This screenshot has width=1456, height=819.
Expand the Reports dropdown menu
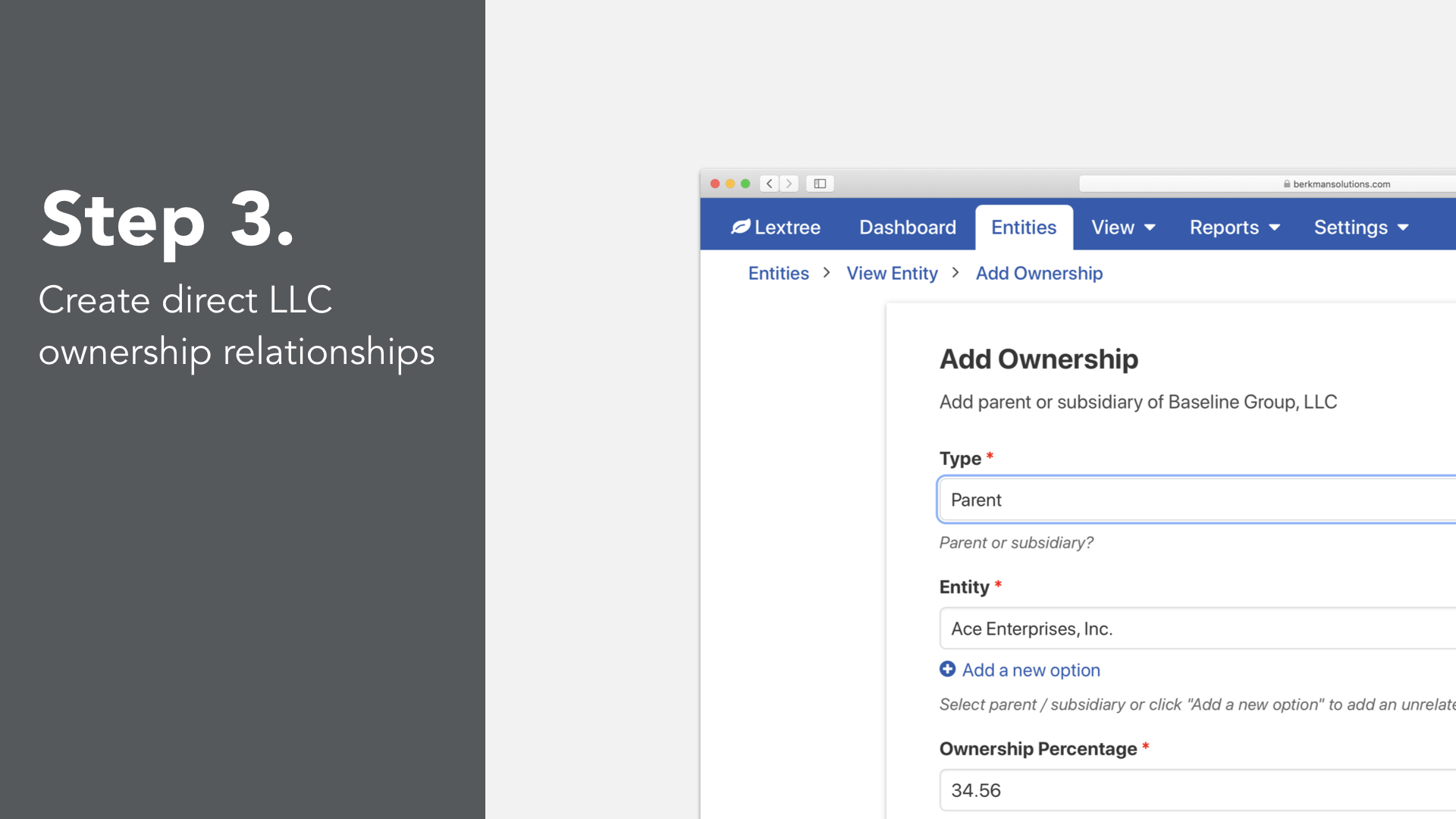tap(1235, 227)
